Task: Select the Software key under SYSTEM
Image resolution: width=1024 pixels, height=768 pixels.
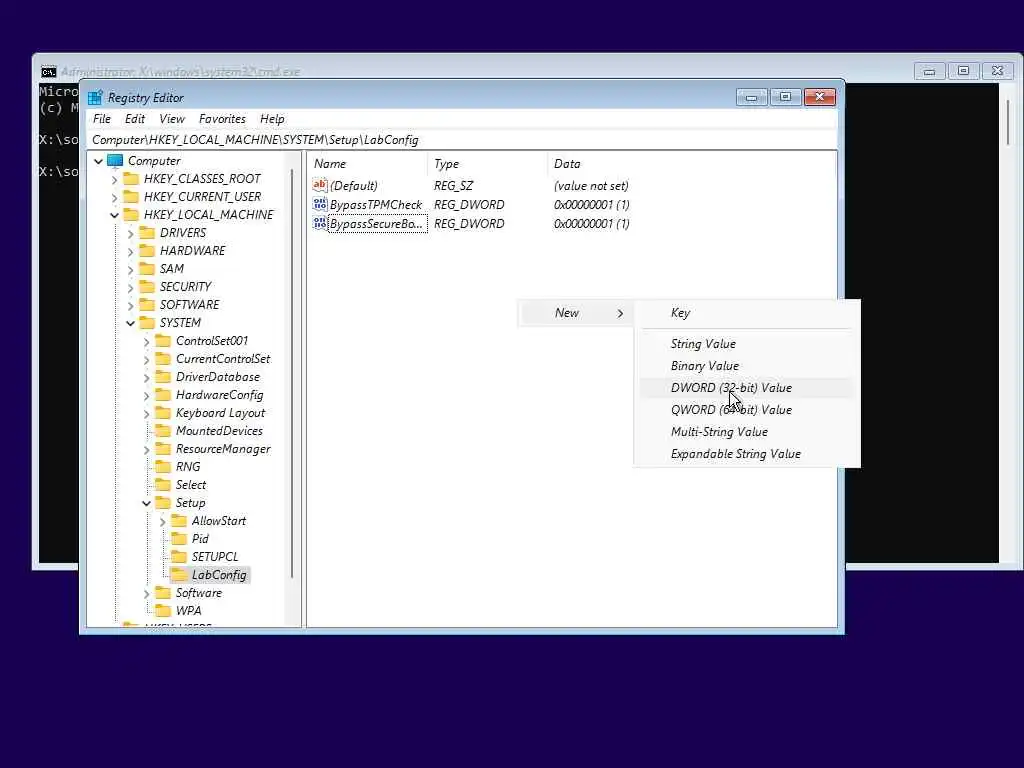Action: (199, 593)
